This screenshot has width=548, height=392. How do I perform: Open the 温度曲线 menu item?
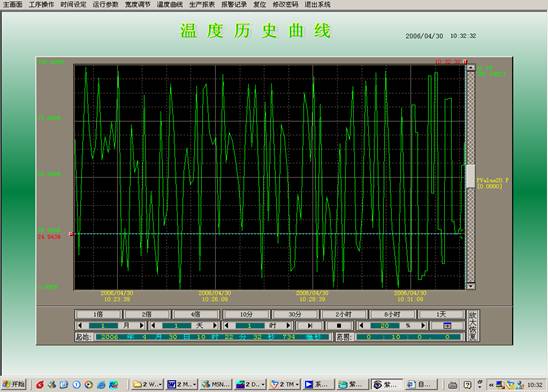(170, 5)
